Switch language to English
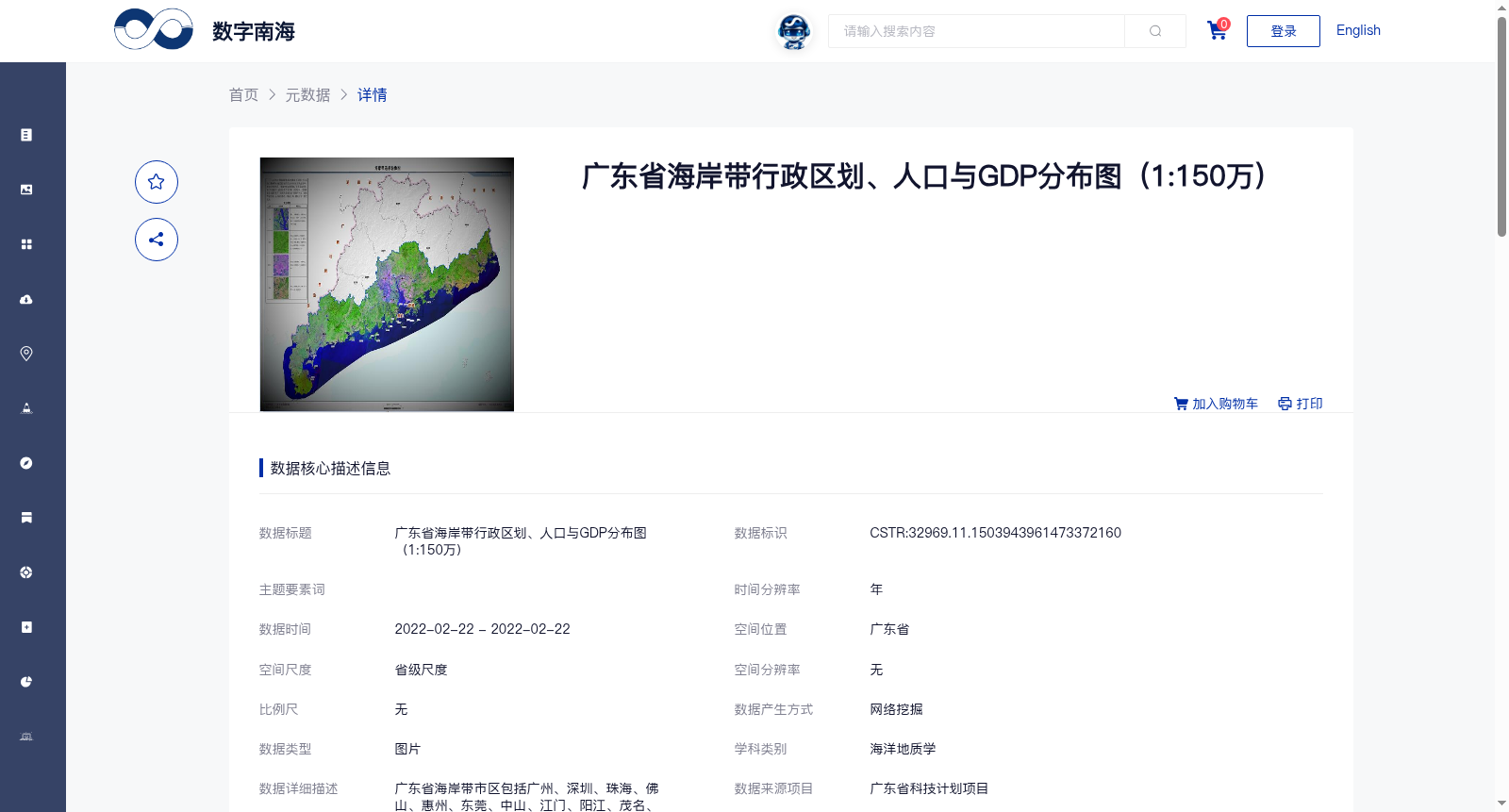 [x=1358, y=30]
